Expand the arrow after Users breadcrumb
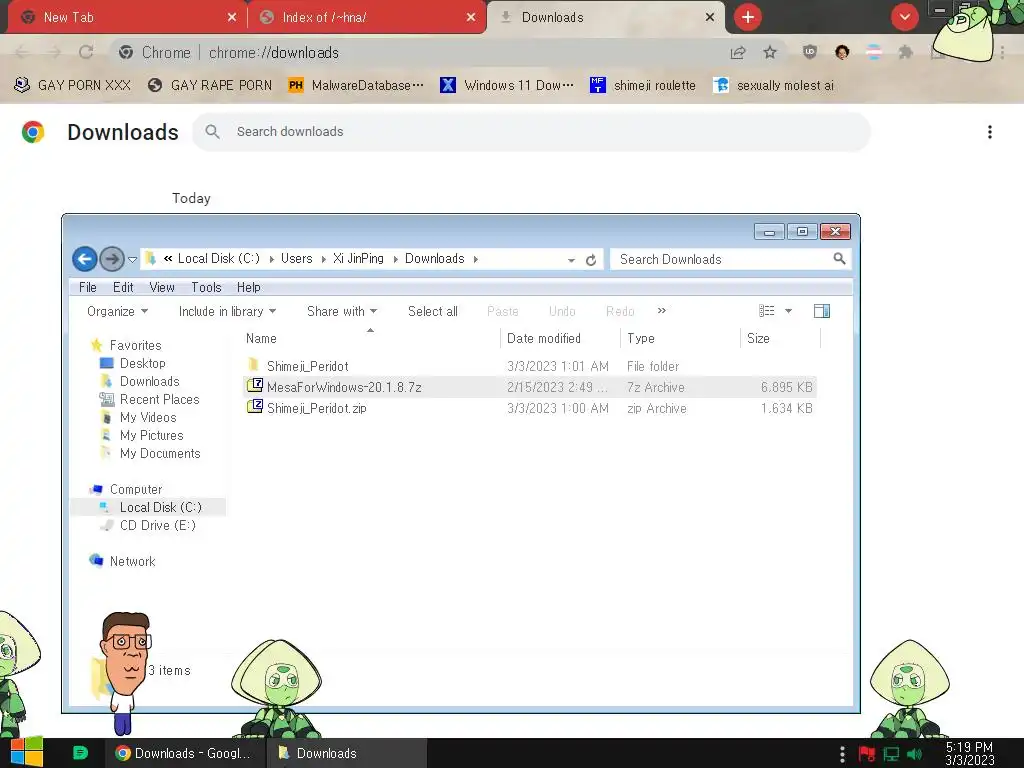This screenshot has height=768, width=1024. pos(323,259)
